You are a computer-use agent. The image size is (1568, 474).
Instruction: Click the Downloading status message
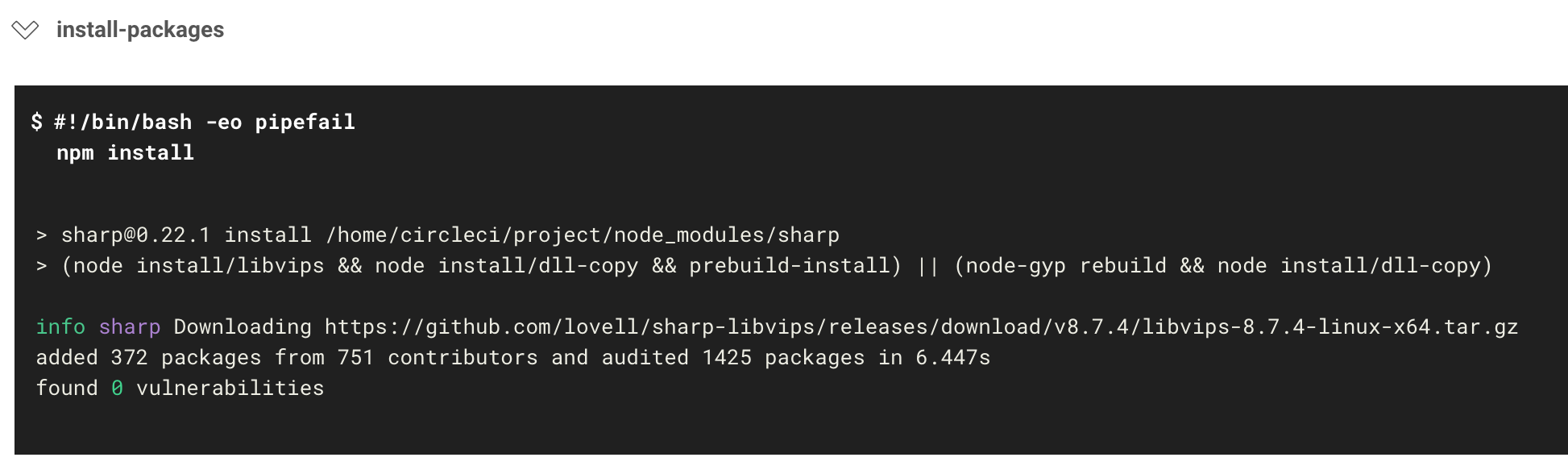tap(241, 326)
